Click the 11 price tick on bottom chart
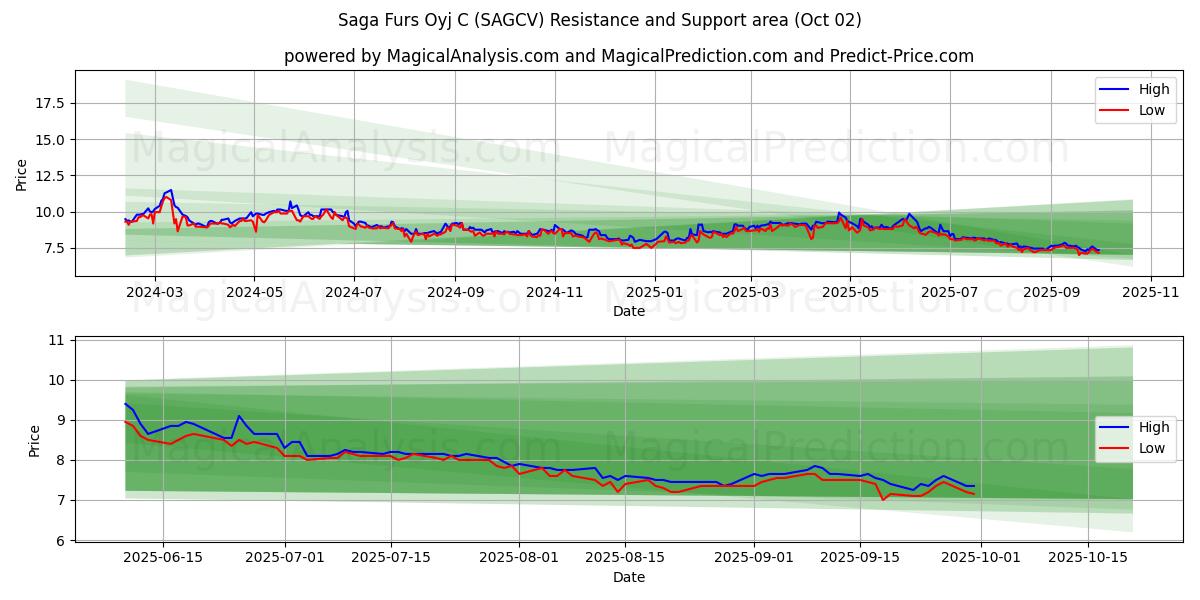 [x=55, y=340]
